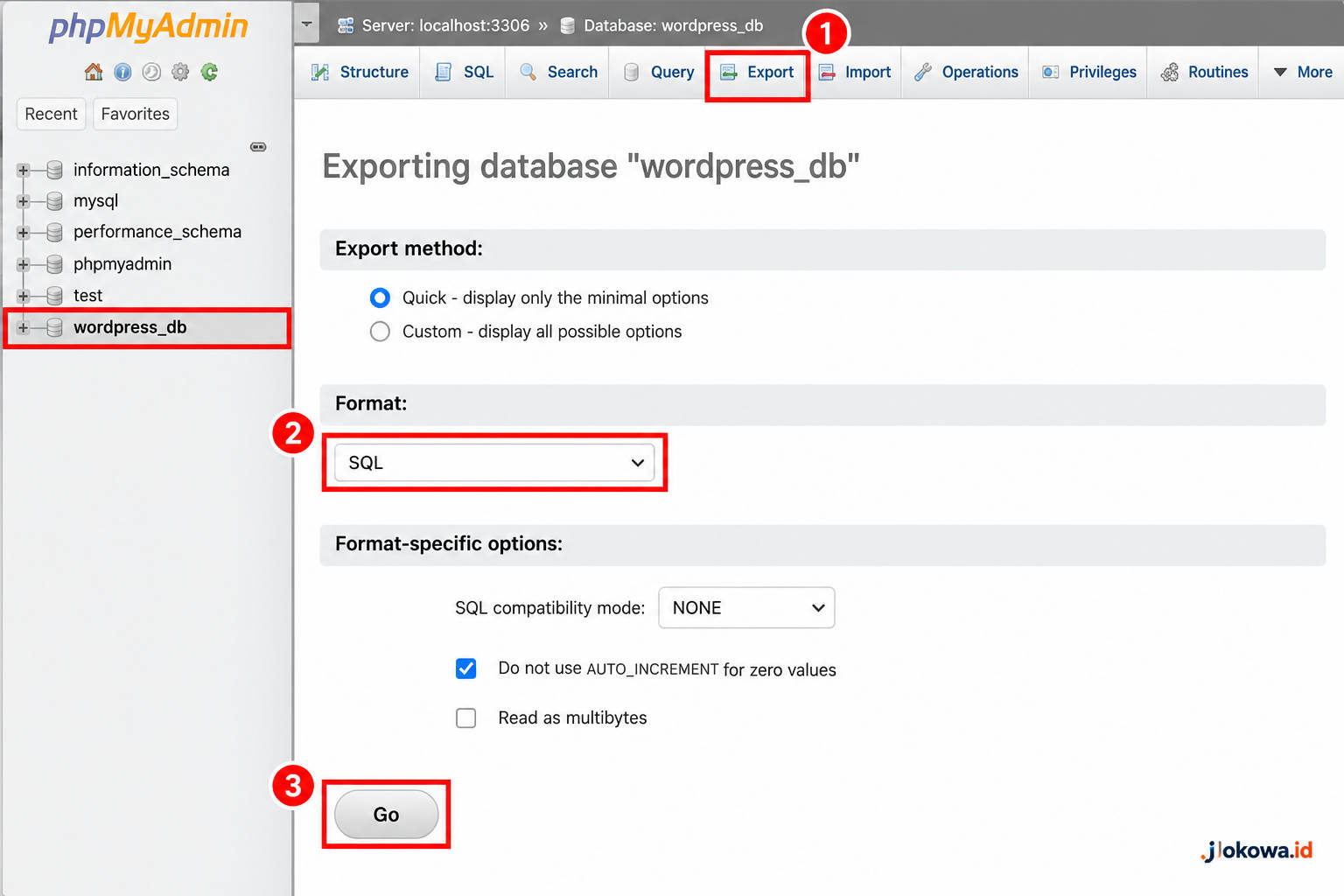This screenshot has height=896, width=1344.
Task: Select the Quick export method radio button
Action: tap(380, 297)
